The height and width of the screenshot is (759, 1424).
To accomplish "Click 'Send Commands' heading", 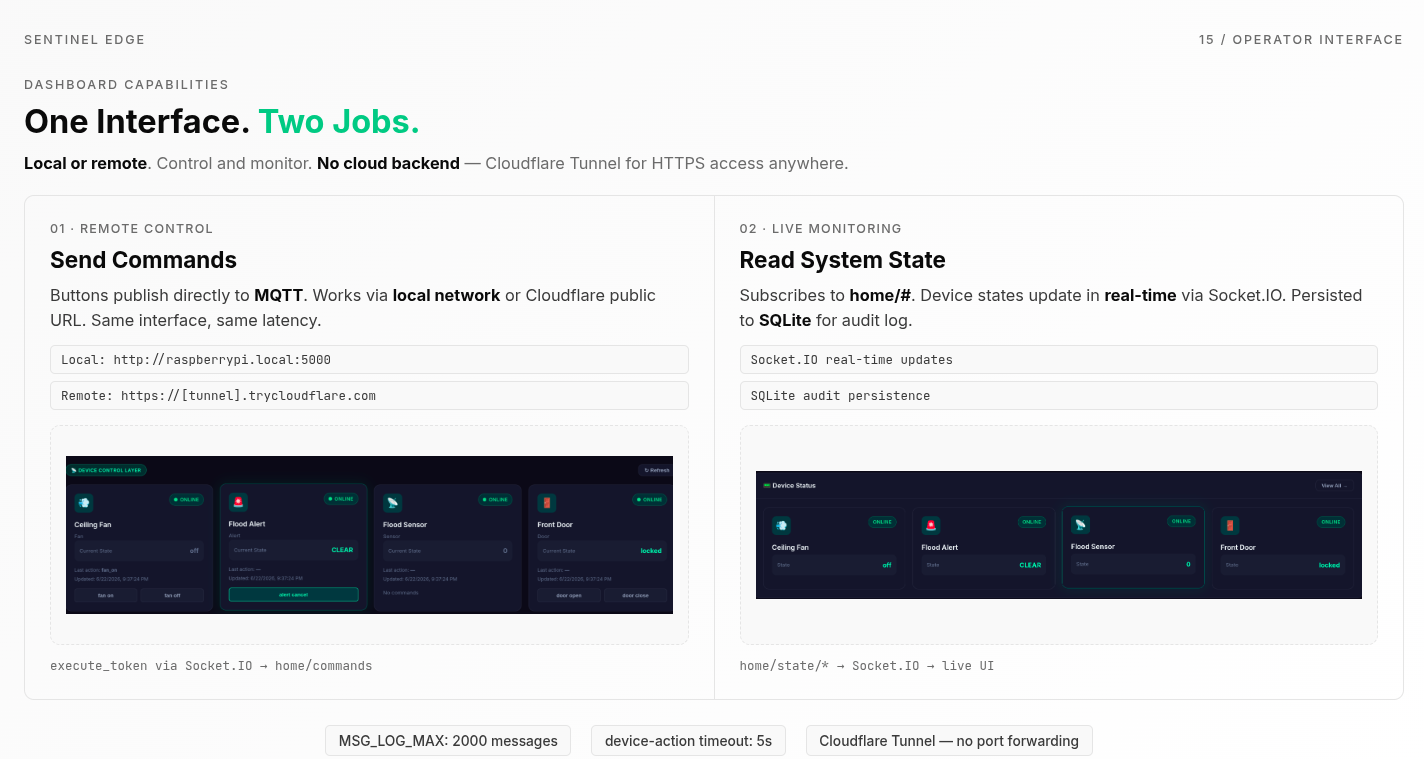I will pyautogui.click(x=143, y=260).
